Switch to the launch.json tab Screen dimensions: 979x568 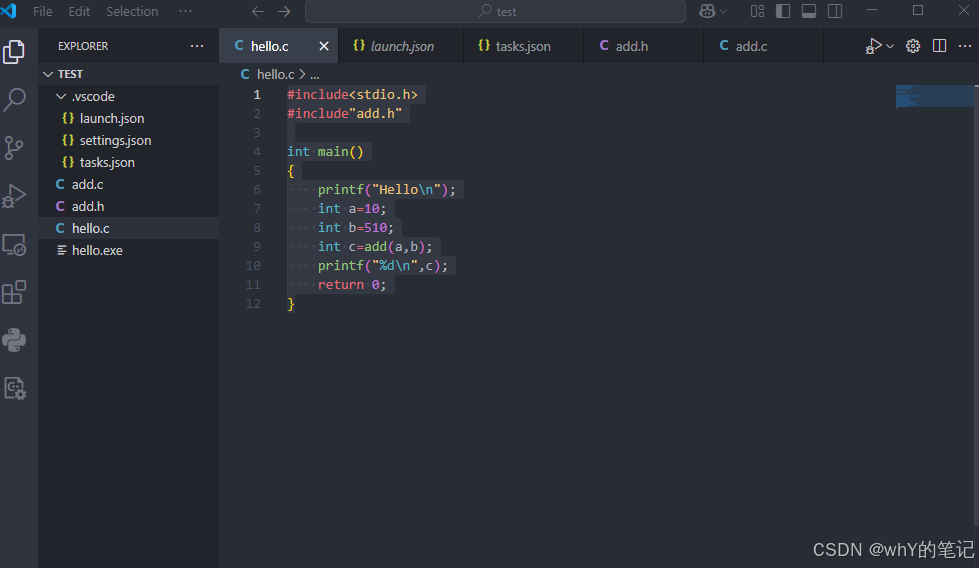click(401, 46)
